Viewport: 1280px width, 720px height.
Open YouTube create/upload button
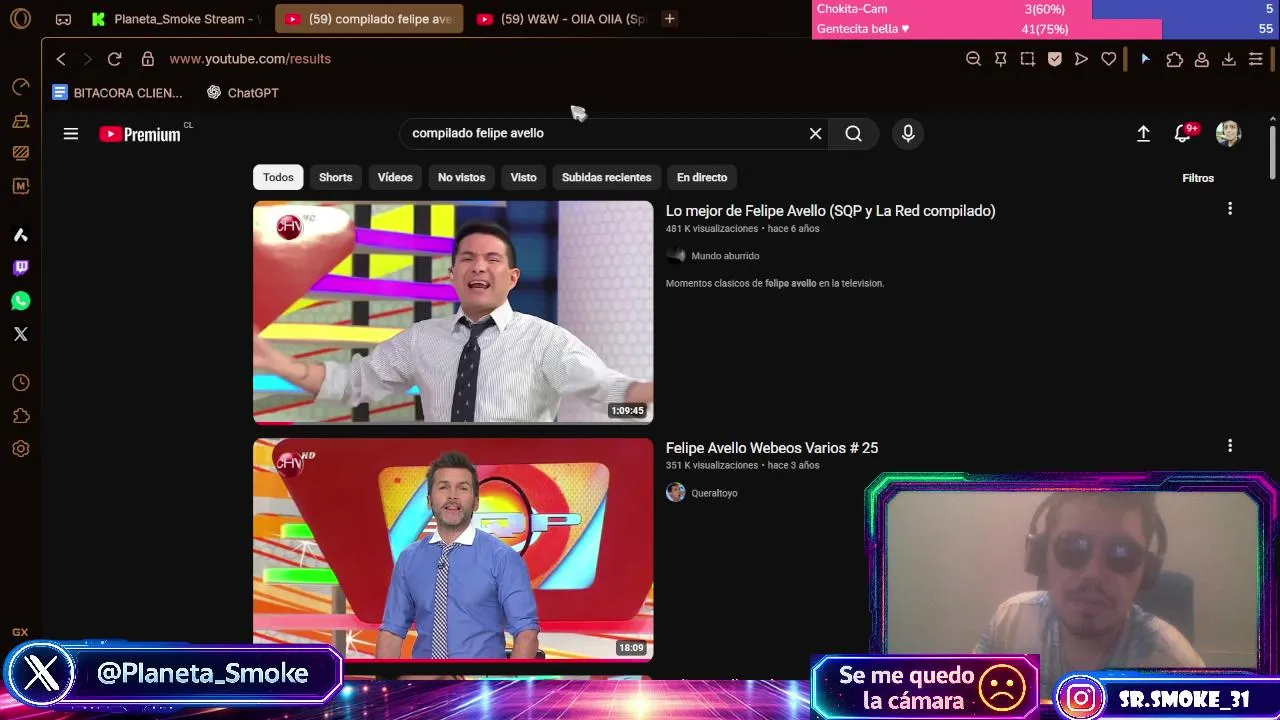(1143, 134)
